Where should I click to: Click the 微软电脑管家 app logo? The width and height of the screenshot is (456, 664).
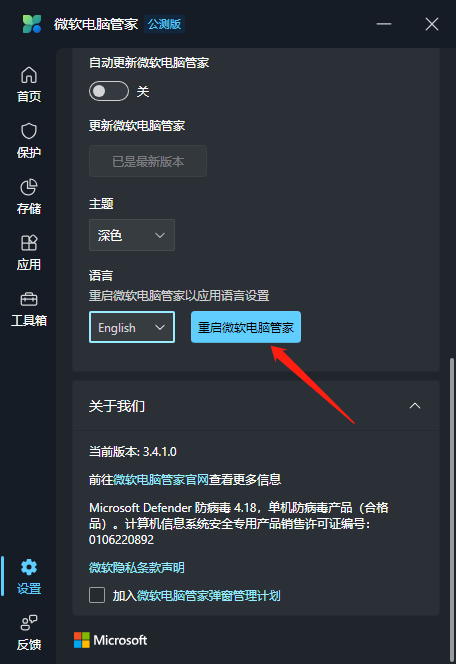click(x=32, y=24)
